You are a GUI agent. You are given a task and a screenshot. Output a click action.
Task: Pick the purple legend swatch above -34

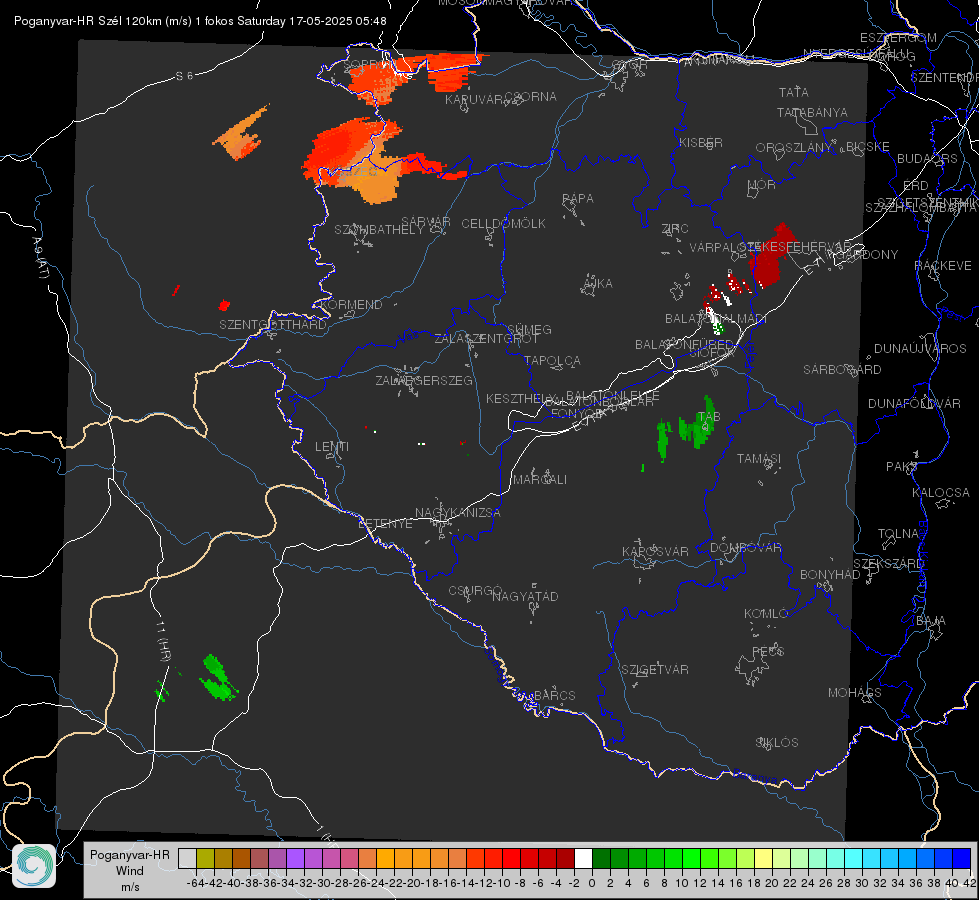[x=295, y=859]
